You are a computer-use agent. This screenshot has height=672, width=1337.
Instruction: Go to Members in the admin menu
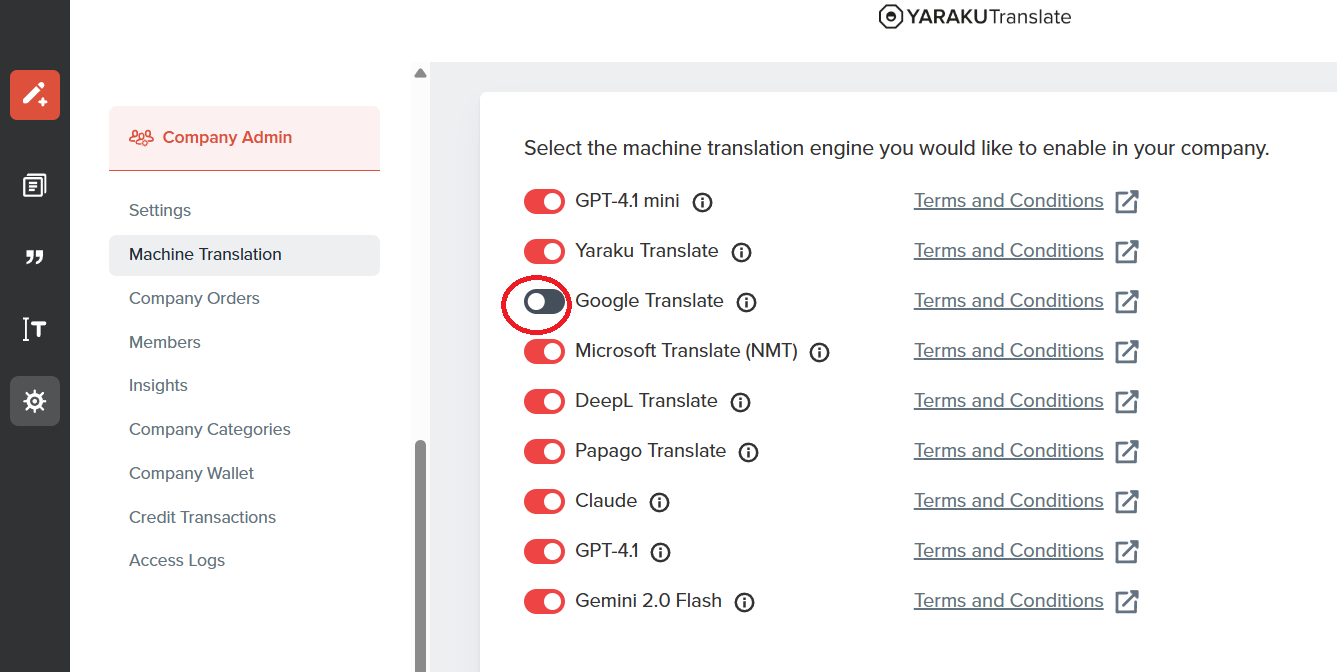(x=165, y=342)
